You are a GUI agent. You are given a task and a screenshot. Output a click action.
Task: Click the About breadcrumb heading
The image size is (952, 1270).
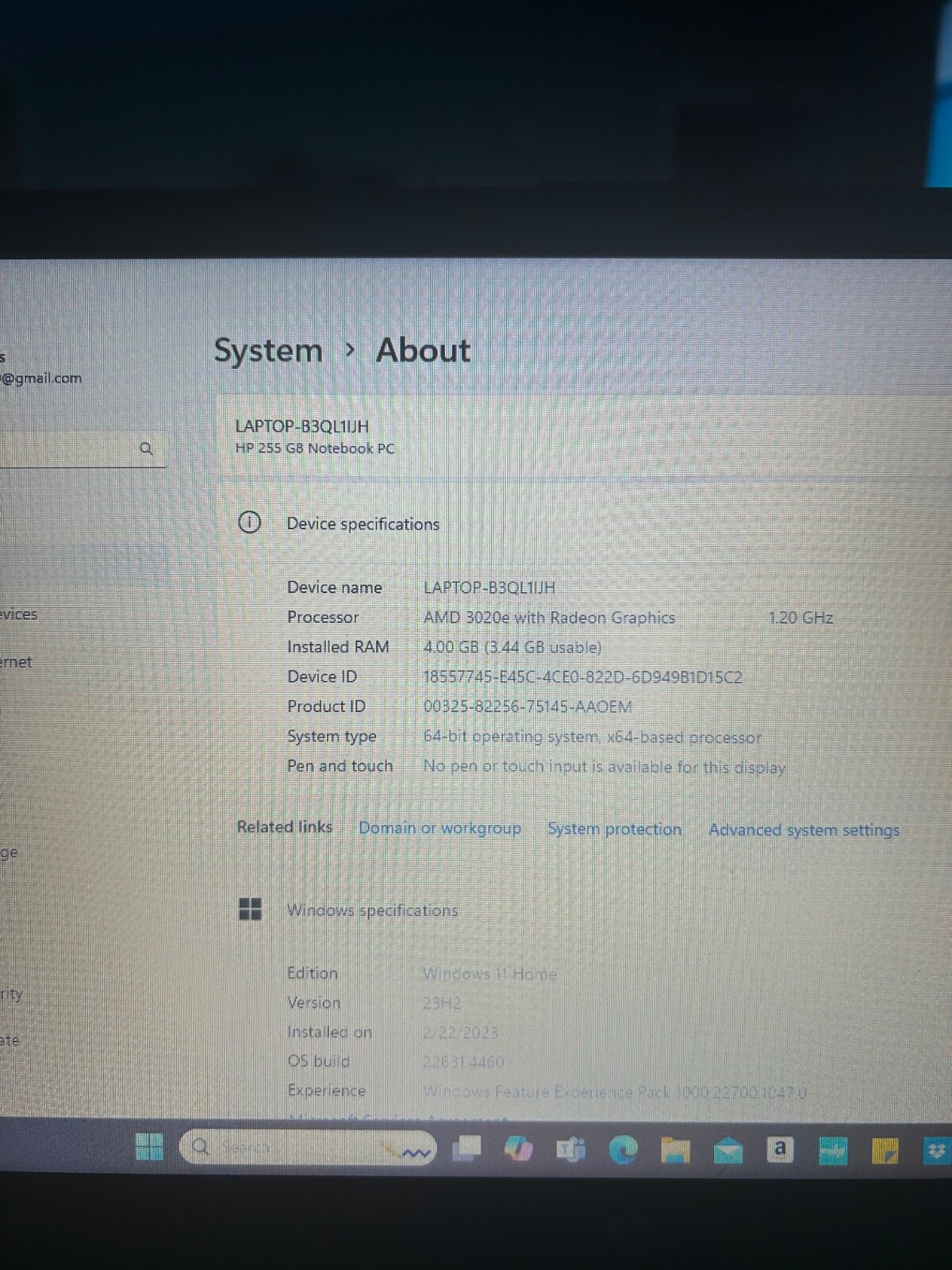click(423, 350)
